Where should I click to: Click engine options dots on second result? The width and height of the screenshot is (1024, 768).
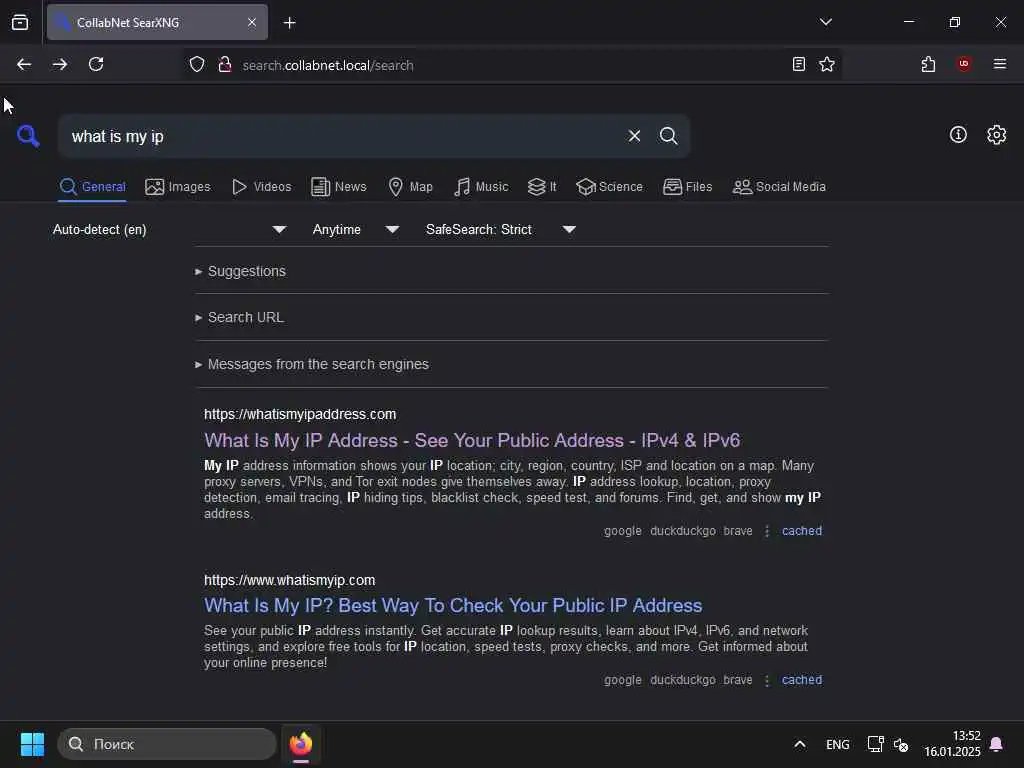pos(767,680)
